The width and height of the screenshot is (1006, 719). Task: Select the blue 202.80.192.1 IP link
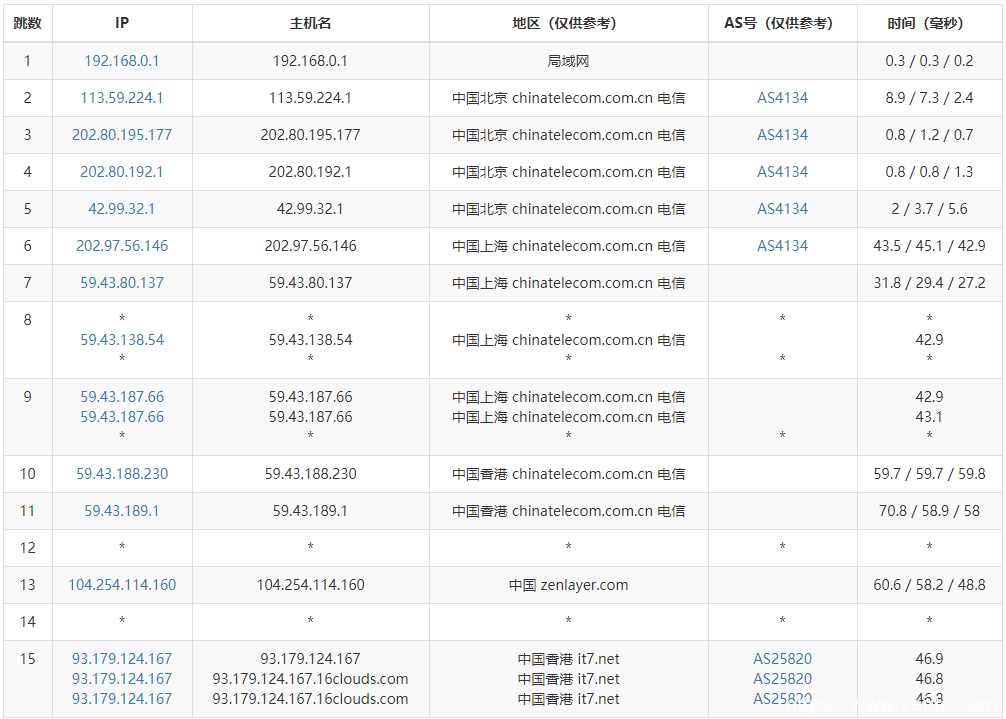pyautogui.click(x=122, y=172)
